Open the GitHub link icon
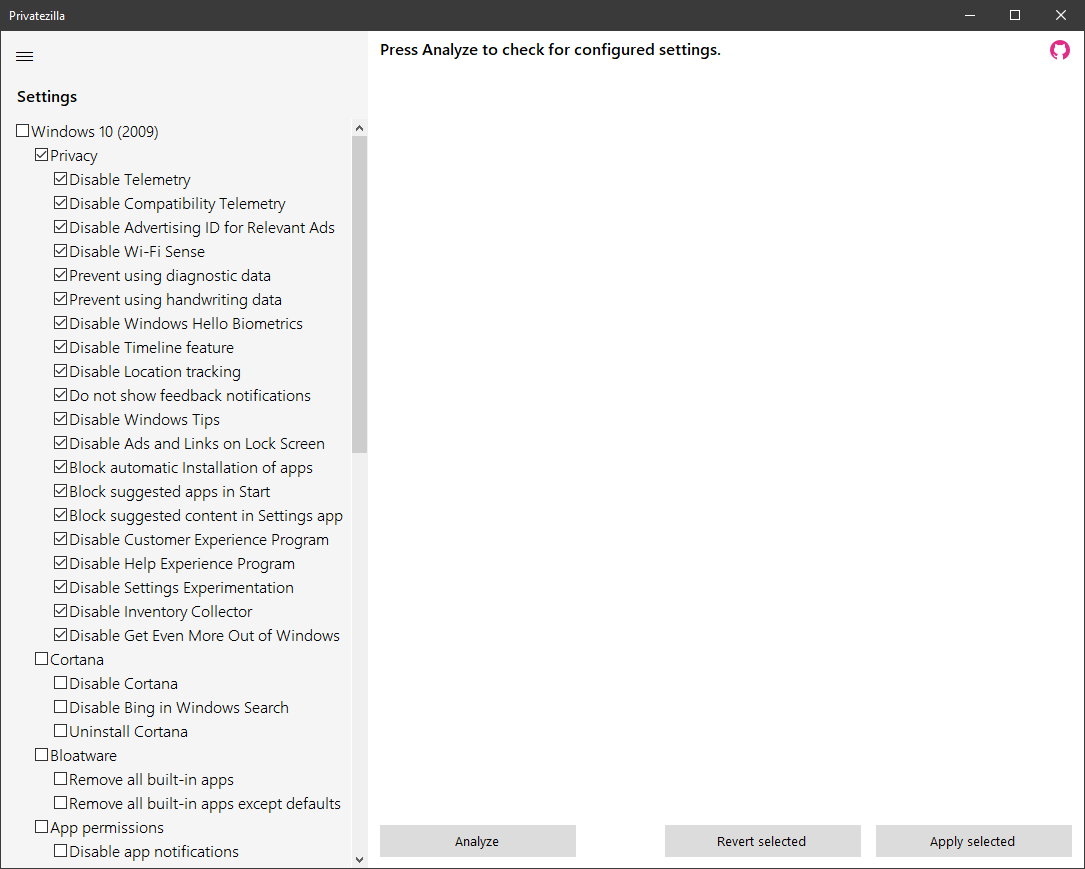1085x869 pixels. coord(1059,50)
